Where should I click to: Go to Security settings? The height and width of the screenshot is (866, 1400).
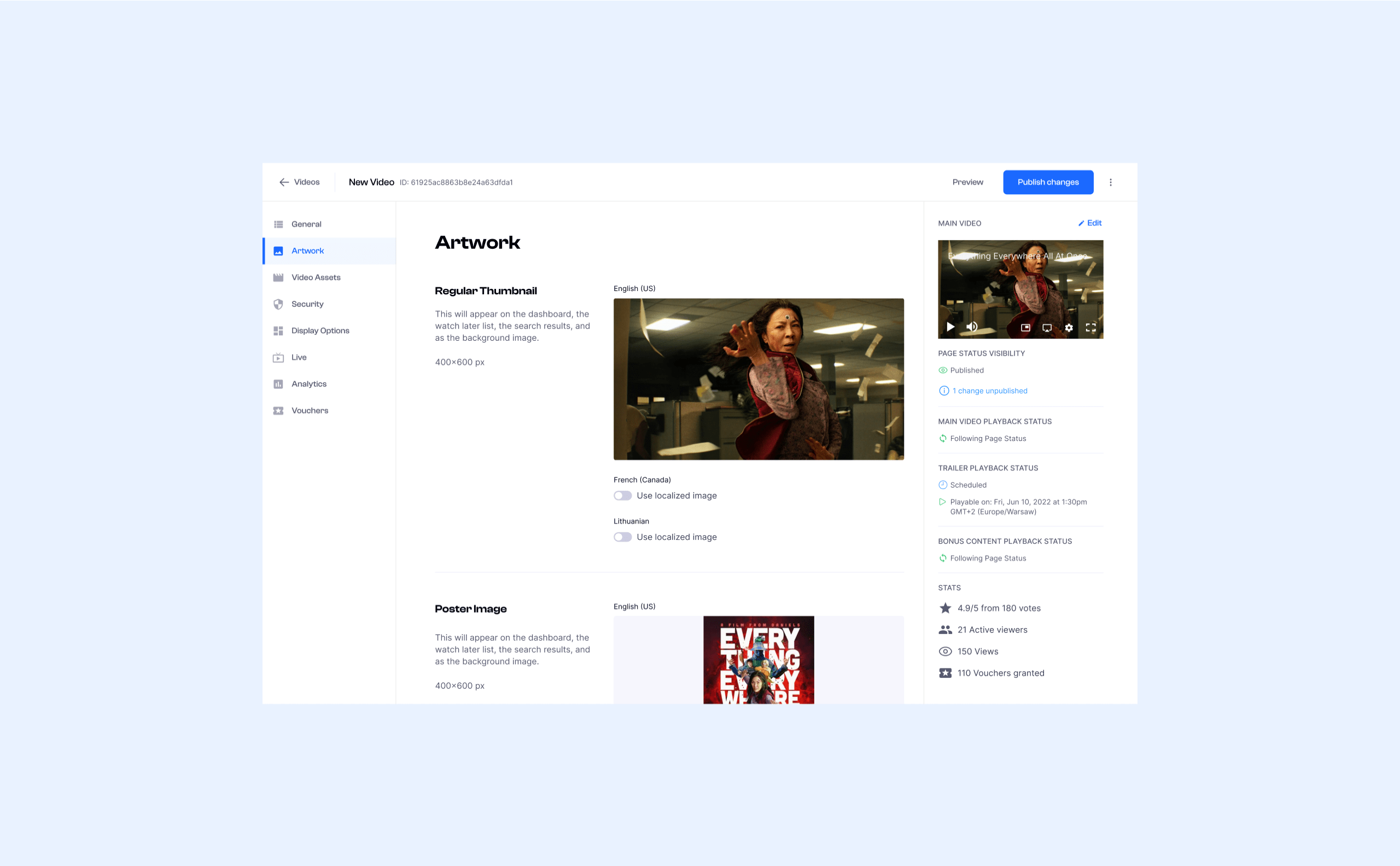click(329, 304)
